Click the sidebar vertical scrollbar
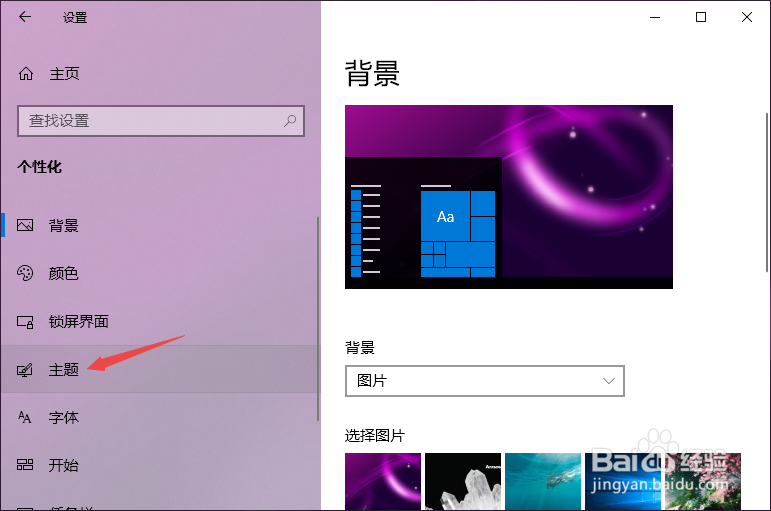 click(x=318, y=319)
